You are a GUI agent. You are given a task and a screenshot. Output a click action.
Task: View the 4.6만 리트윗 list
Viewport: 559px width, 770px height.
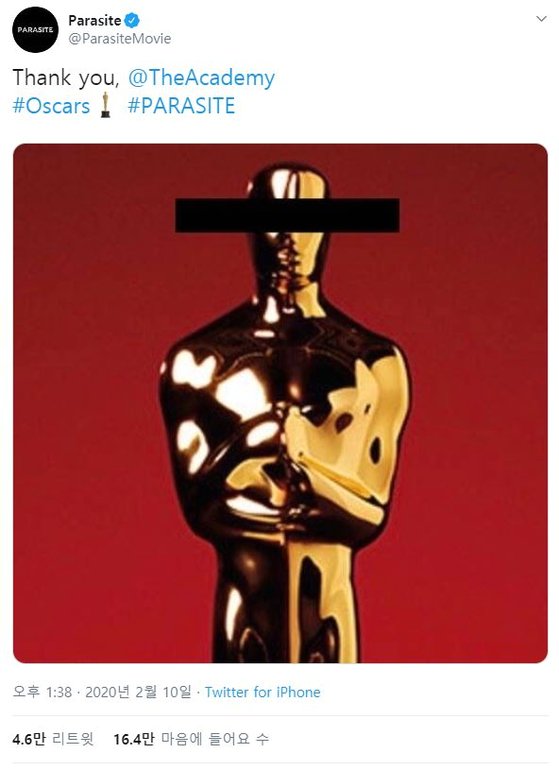(x=53, y=739)
